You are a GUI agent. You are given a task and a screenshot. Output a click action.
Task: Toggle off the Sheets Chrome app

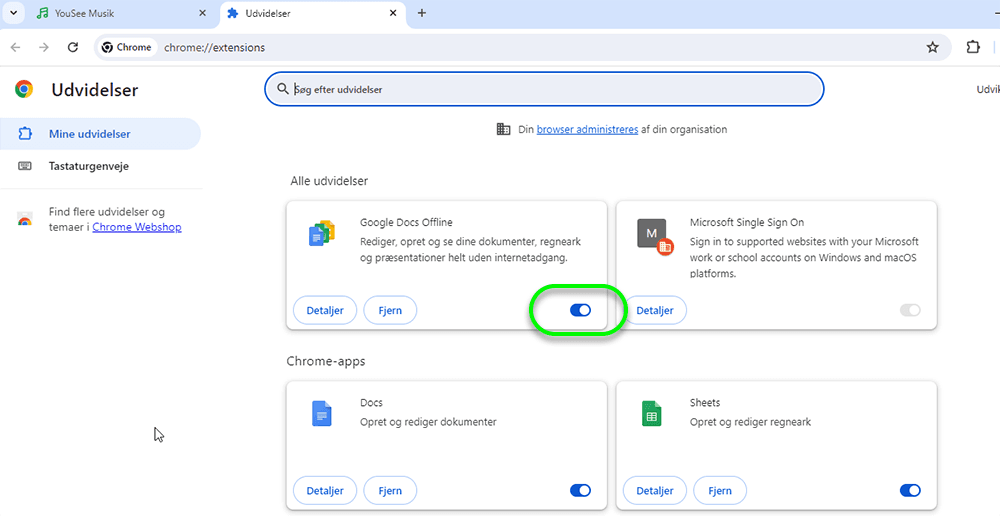tap(910, 490)
